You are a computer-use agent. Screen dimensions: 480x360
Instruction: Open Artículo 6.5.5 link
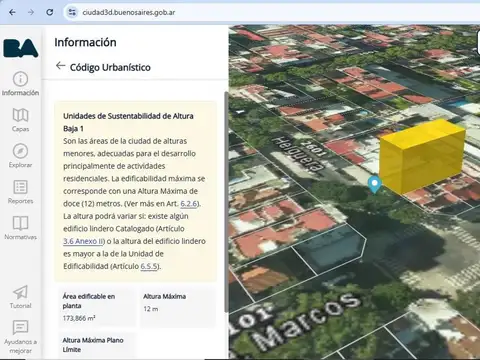coord(149,266)
